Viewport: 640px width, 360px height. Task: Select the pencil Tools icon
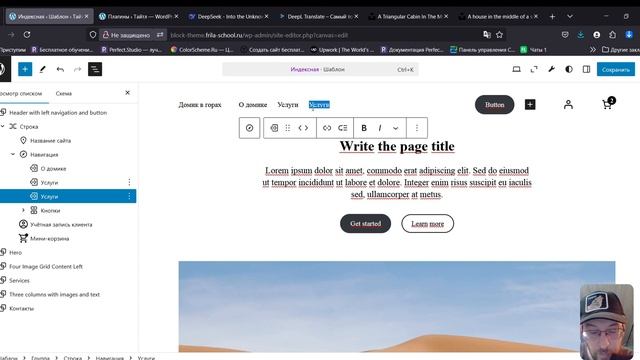[x=42, y=69]
